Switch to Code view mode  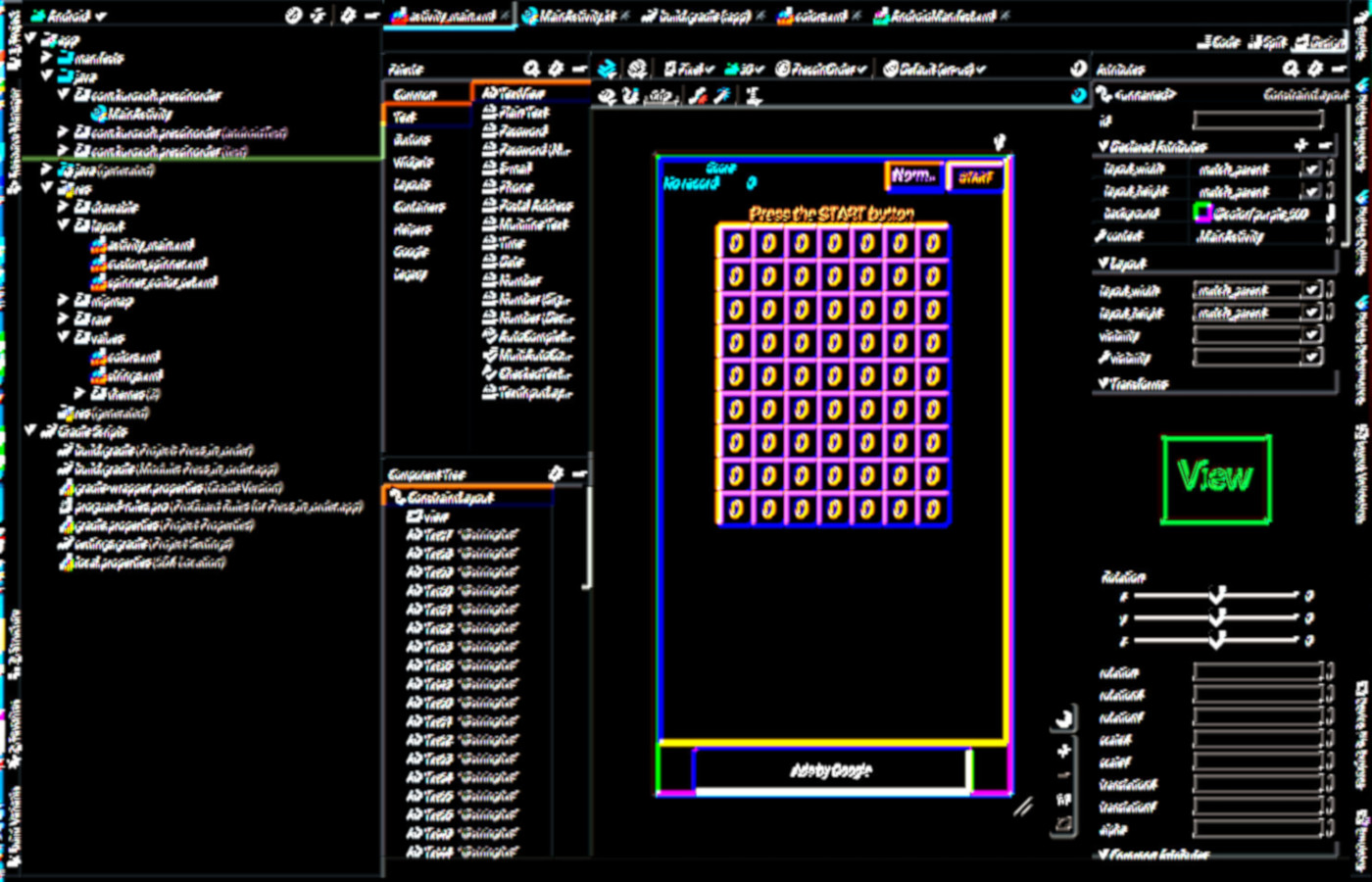click(x=1219, y=42)
